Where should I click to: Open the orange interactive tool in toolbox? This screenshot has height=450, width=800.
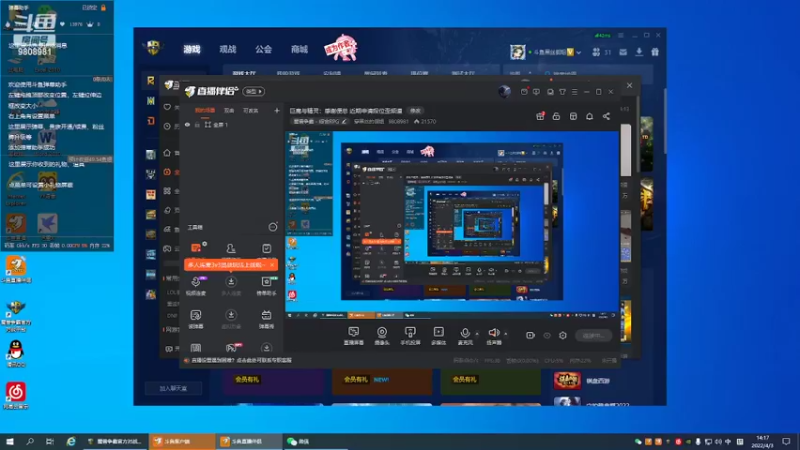(x=196, y=248)
